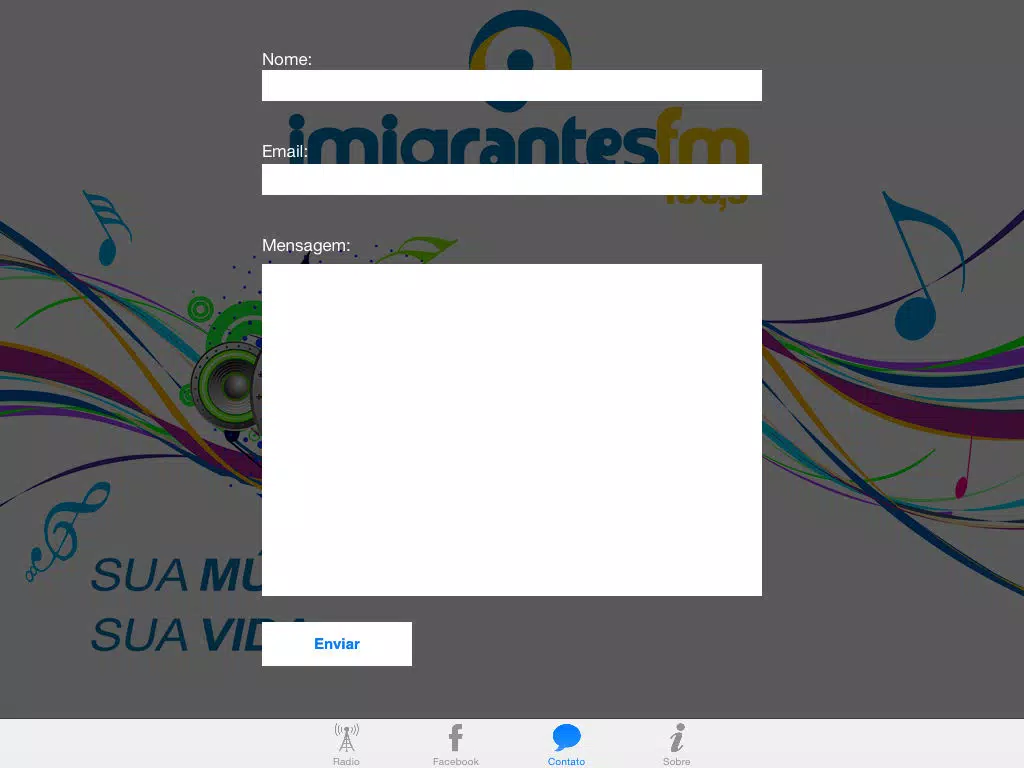Screen dimensions: 1024x768
Task: Click the "Nome:" label text
Action: tap(287, 59)
